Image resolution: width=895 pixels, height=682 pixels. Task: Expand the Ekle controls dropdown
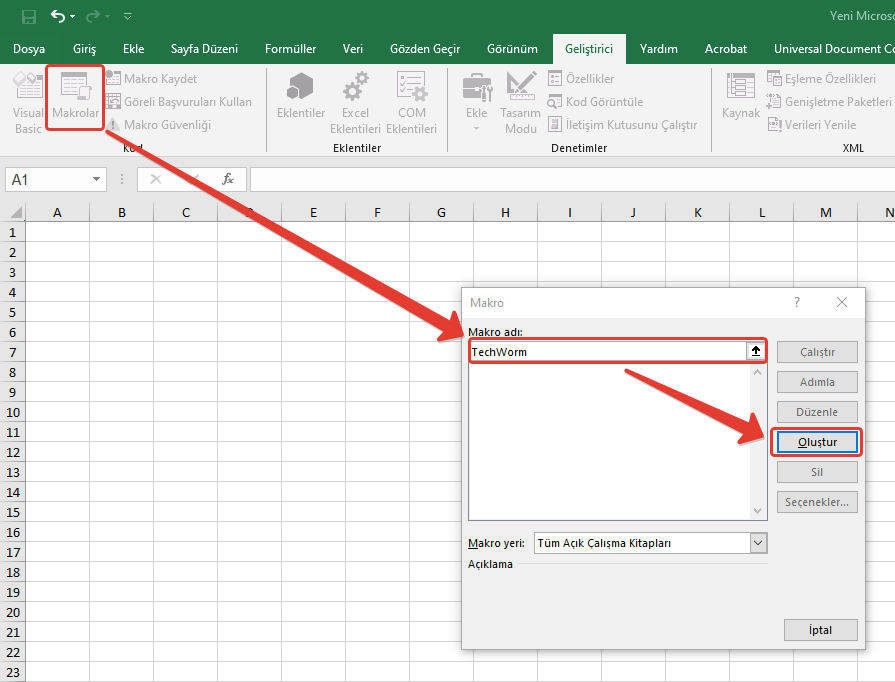tap(476, 127)
